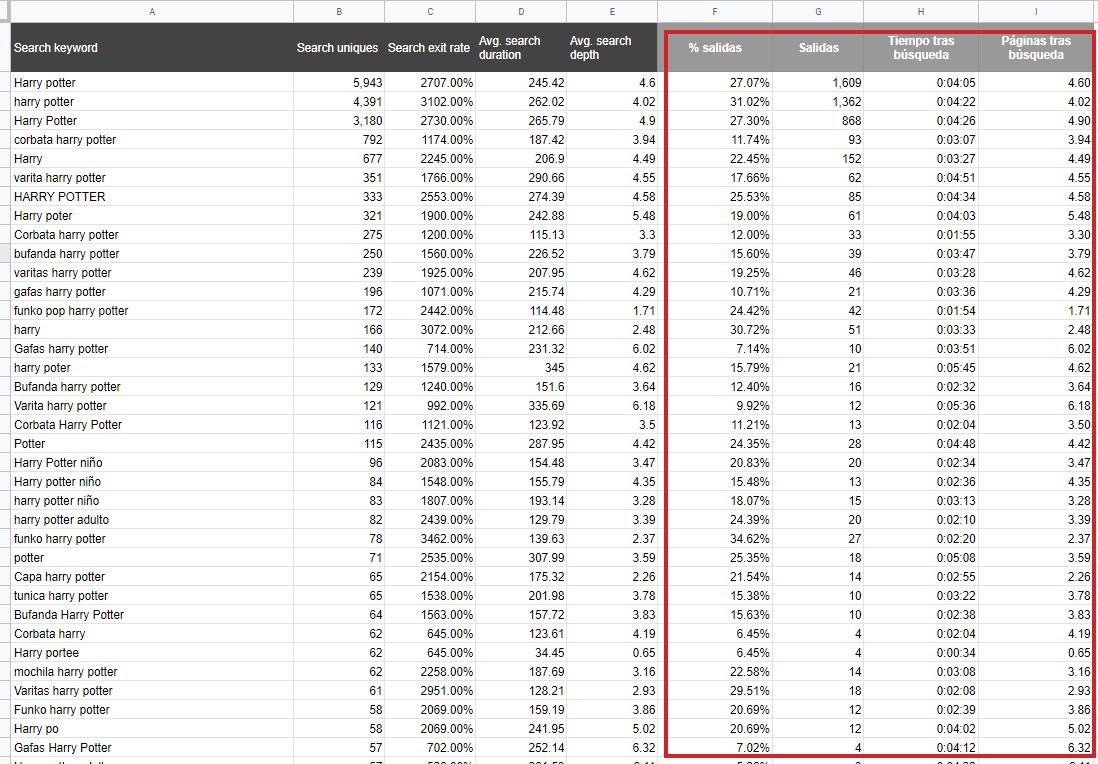Image resolution: width=1098 pixels, height=764 pixels.
Task: Click search uniques value 5,943
Action: (x=339, y=83)
